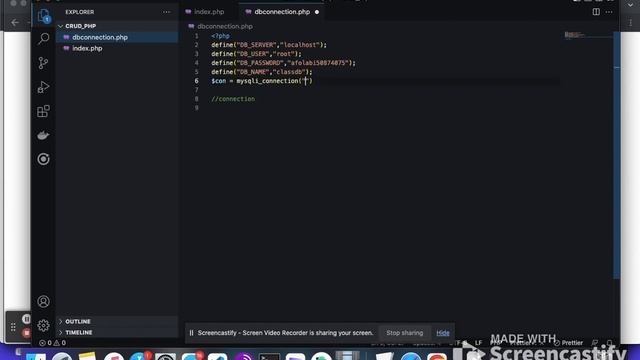640x360 pixels.
Task: Open the Source Control view
Action: pos(43,63)
